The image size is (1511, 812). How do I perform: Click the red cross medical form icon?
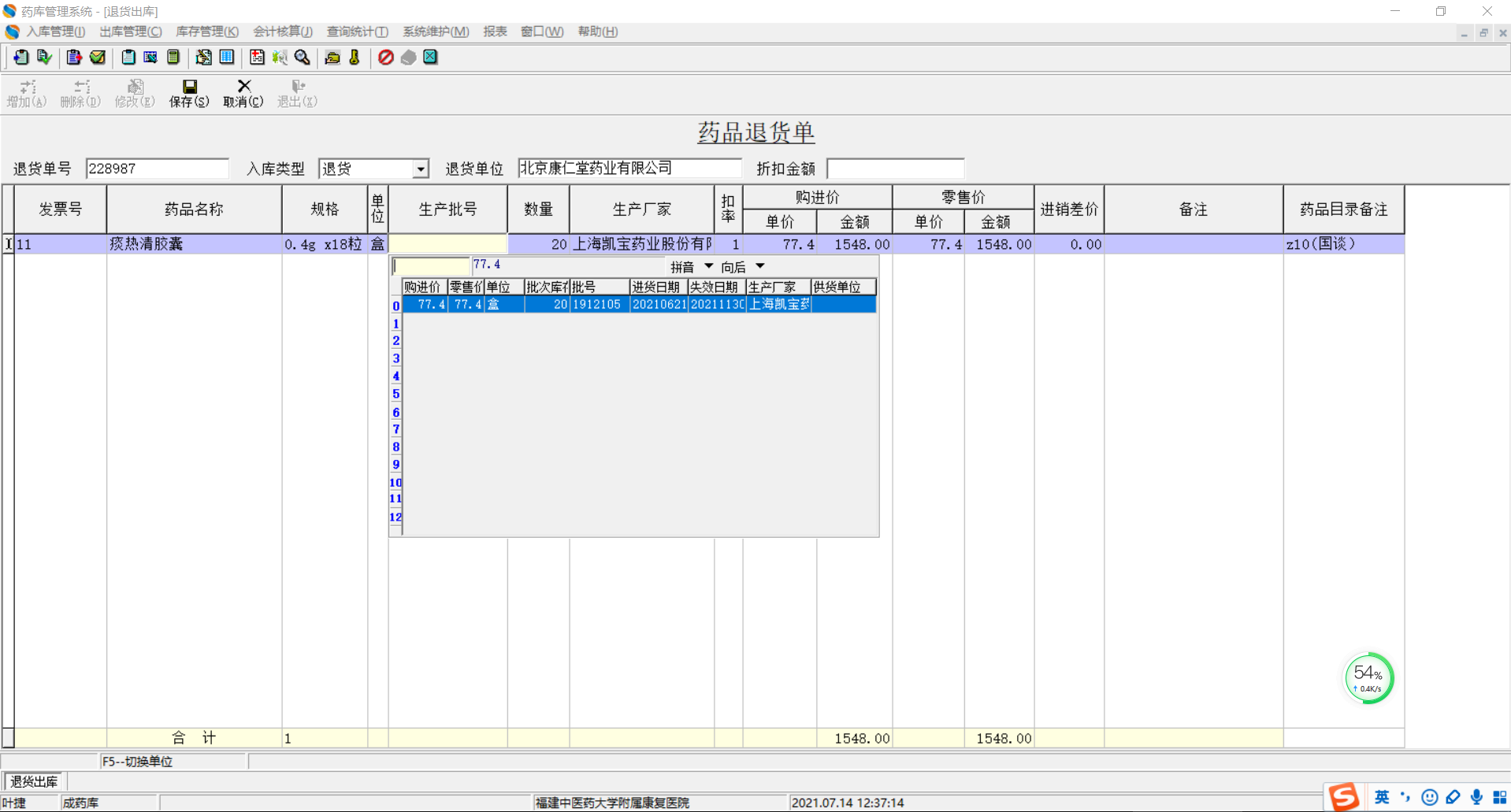click(257, 57)
